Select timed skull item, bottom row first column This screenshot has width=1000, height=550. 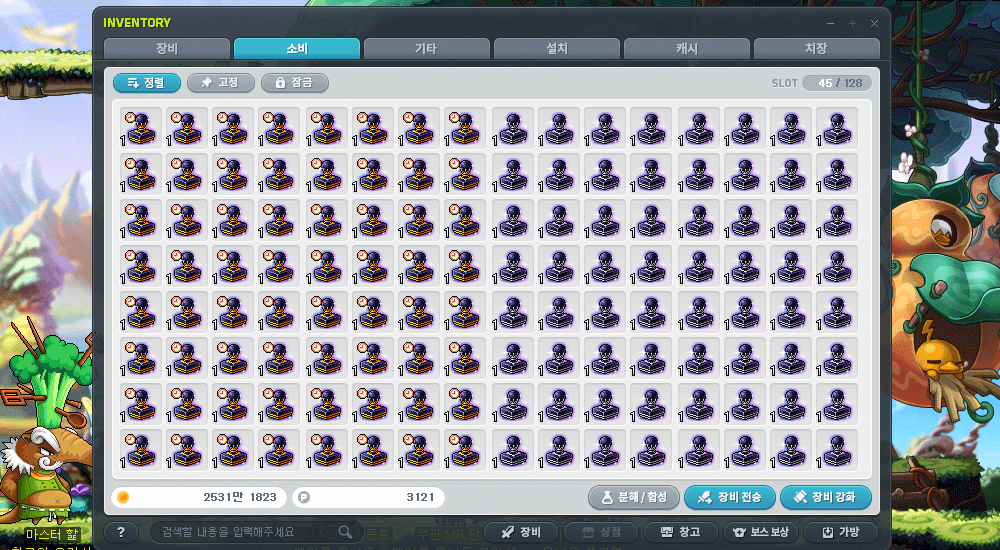point(141,450)
